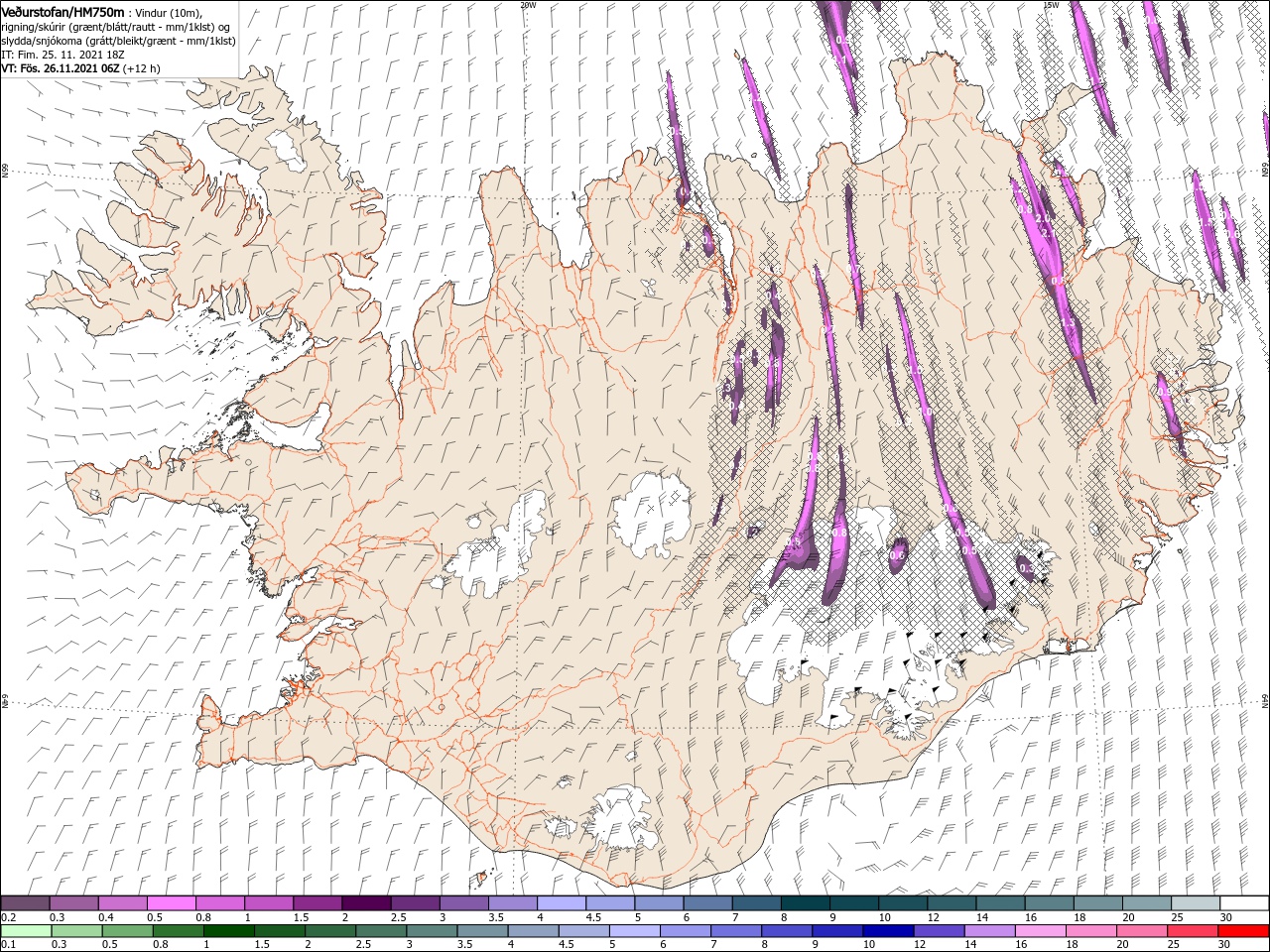Click the '0.2' label in the top legend row

tap(8, 917)
